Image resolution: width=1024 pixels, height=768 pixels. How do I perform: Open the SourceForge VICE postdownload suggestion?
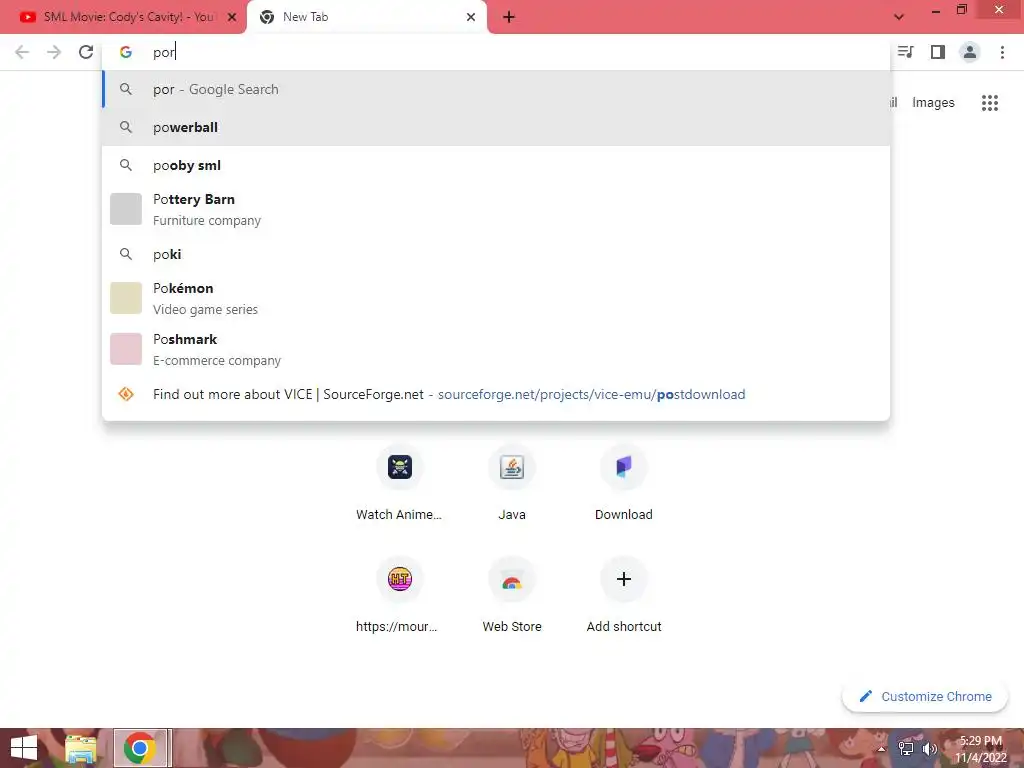click(x=496, y=394)
